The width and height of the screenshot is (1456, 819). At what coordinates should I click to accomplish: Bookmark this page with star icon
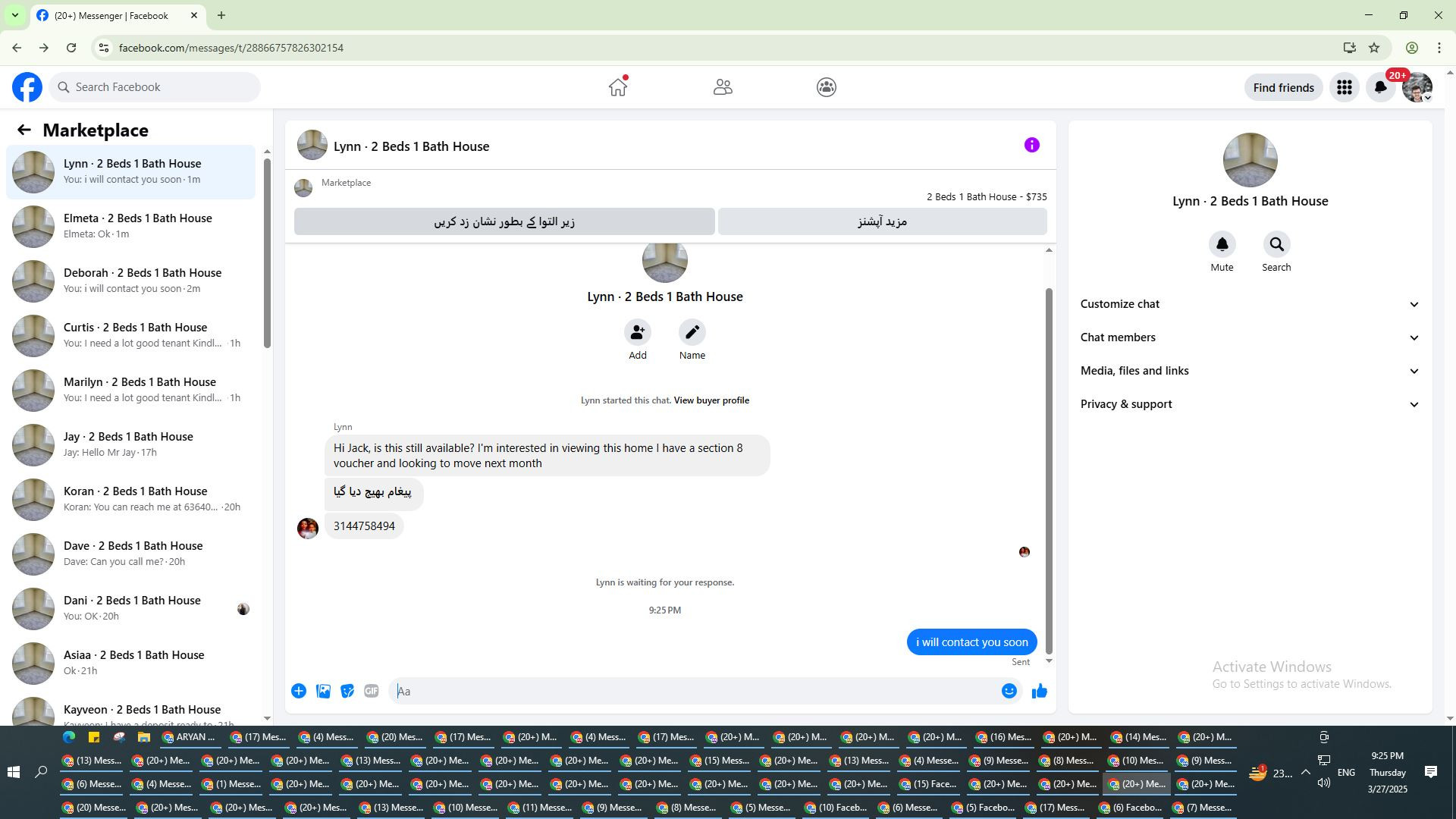click(1374, 48)
